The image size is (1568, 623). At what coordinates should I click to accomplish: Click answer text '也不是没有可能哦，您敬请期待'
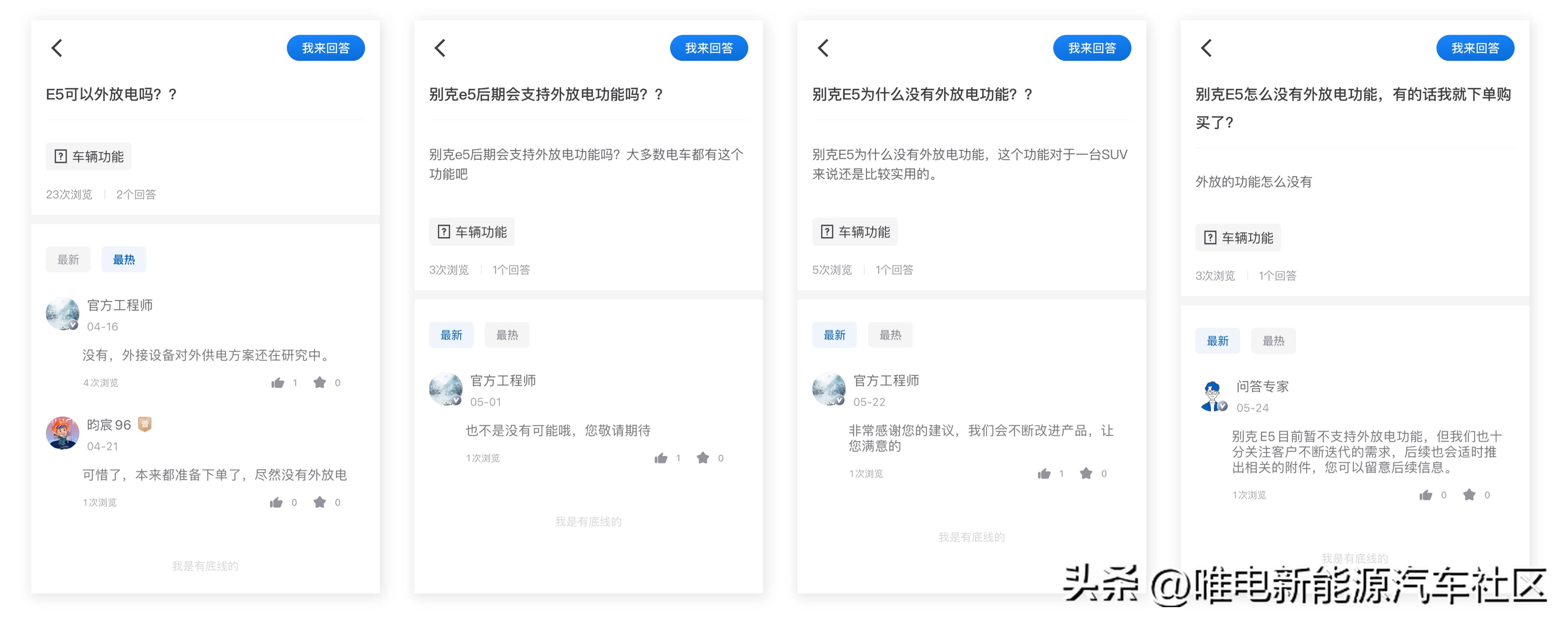(x=558, y=431)
